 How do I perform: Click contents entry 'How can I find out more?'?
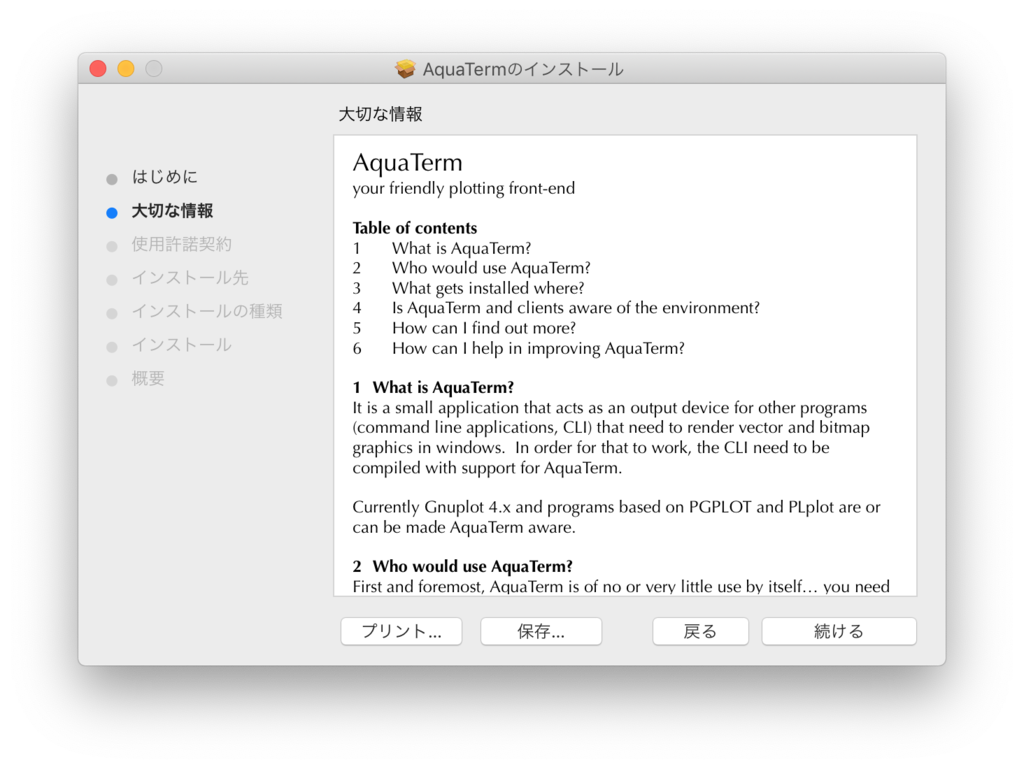(x=484, y=328)
